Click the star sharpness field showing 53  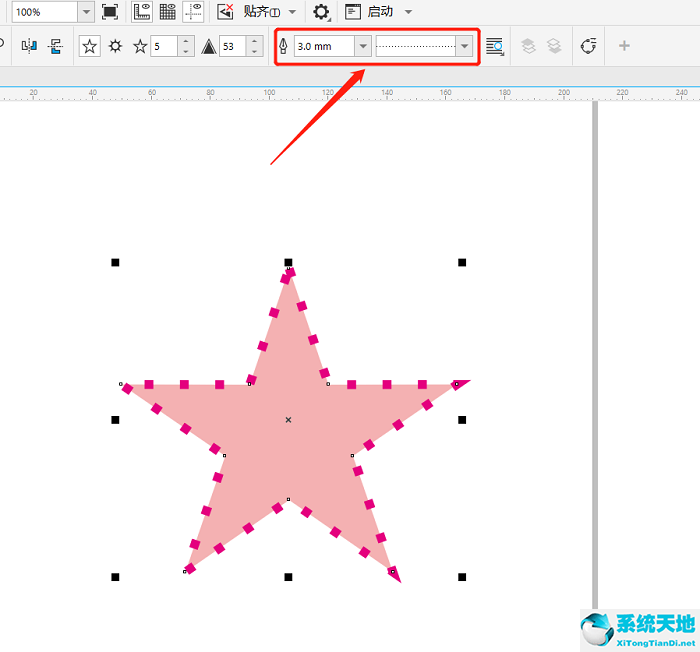point(232,46)
